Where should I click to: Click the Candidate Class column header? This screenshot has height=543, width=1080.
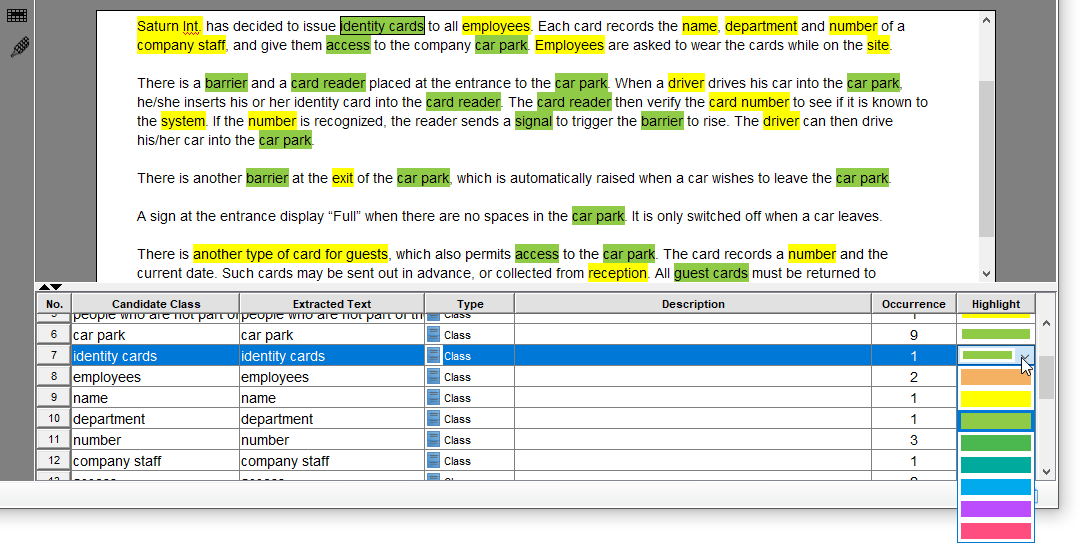(156, 304)
